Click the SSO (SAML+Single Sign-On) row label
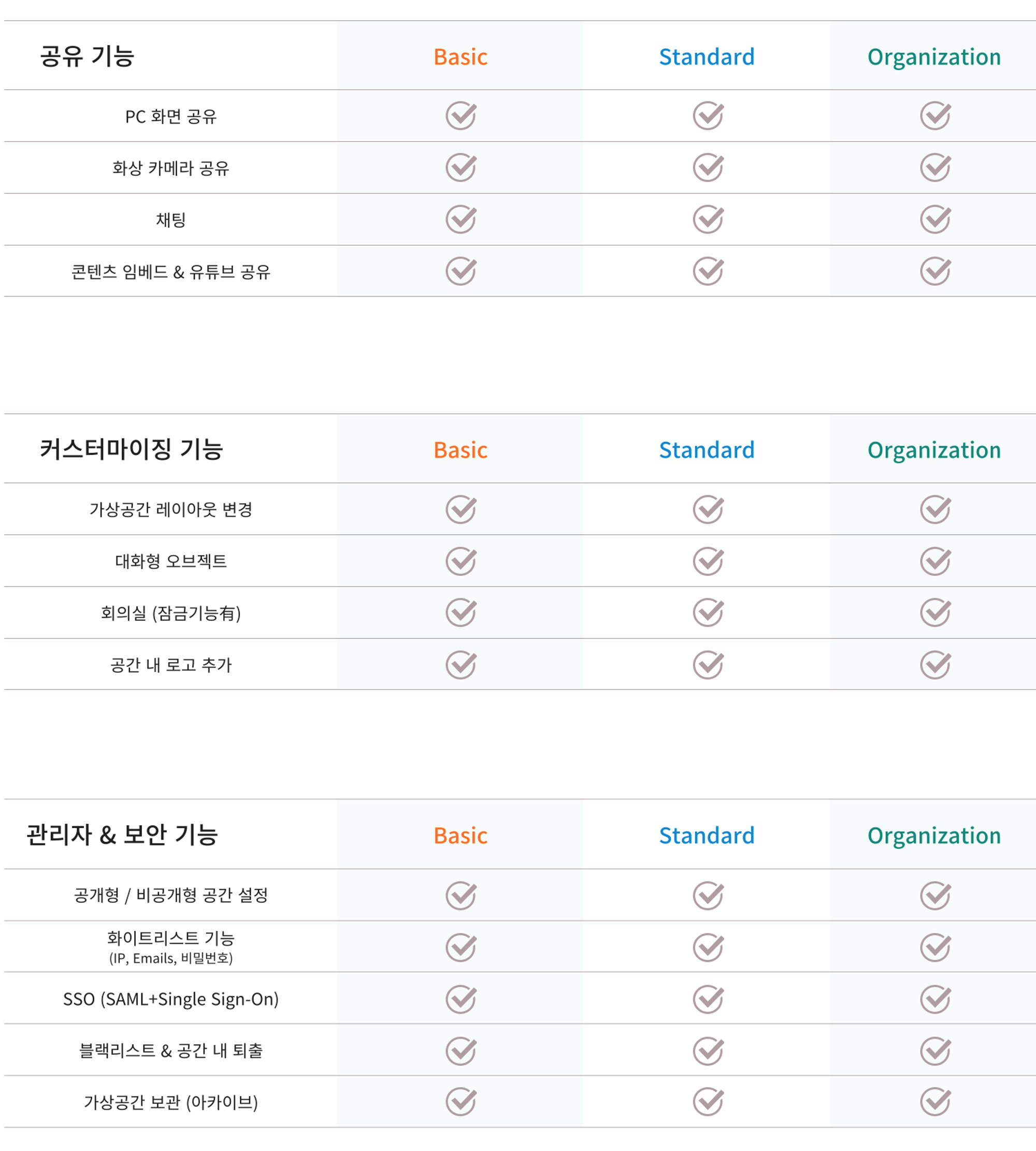Screen dimensions: 1036x1151 (x=171, y=1000)
